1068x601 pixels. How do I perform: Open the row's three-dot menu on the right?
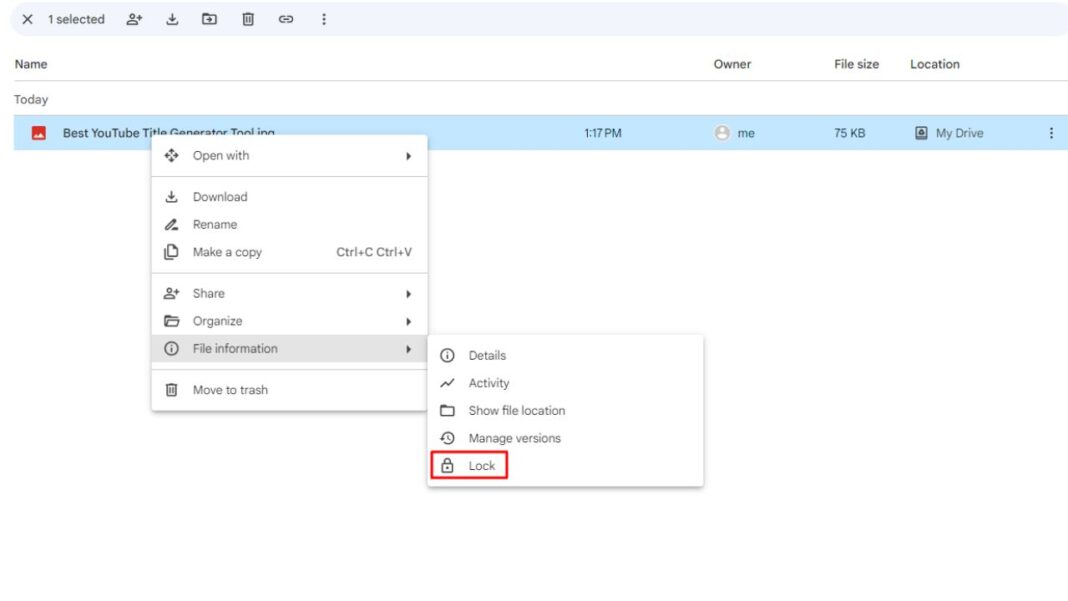[1051, 131]
